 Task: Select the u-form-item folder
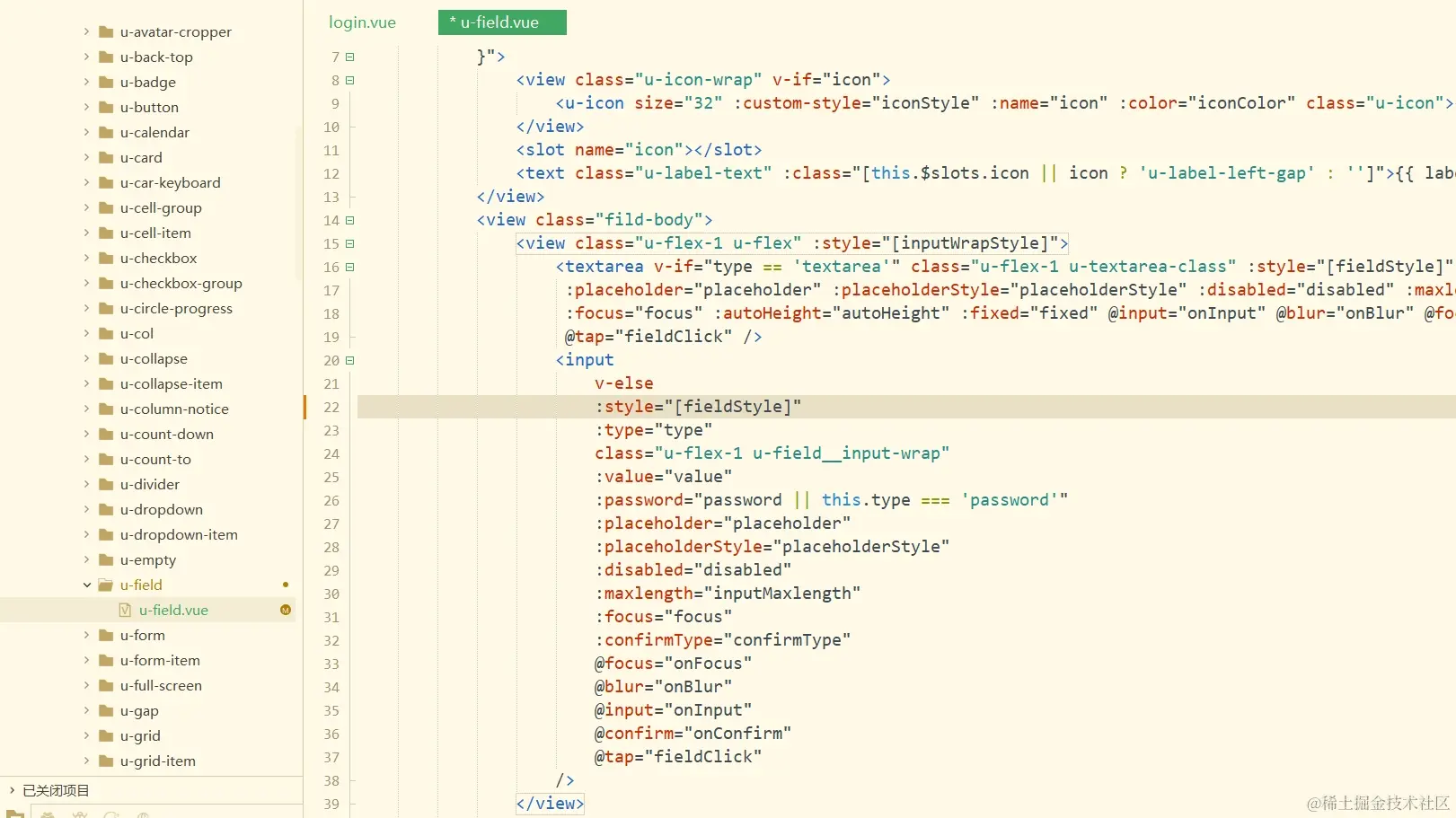click(160, 661)
